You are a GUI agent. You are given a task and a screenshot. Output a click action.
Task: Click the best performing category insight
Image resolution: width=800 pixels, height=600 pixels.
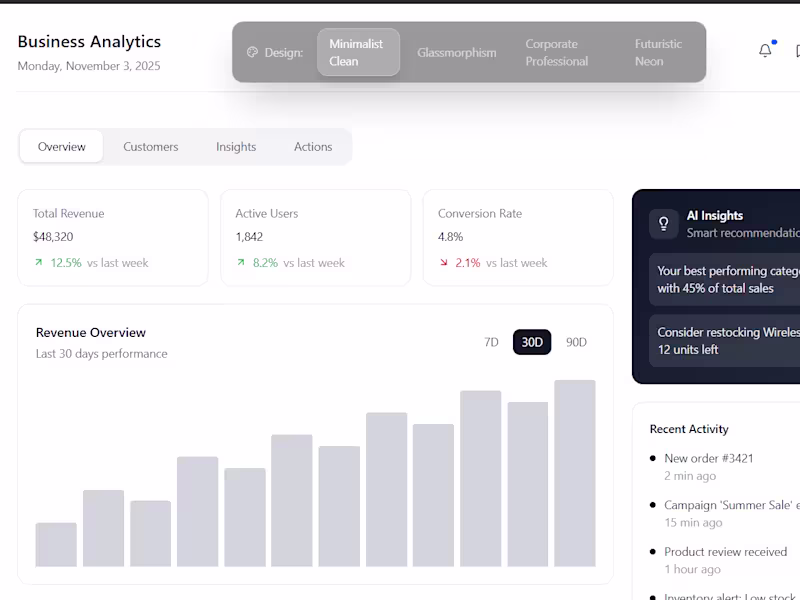724,280
